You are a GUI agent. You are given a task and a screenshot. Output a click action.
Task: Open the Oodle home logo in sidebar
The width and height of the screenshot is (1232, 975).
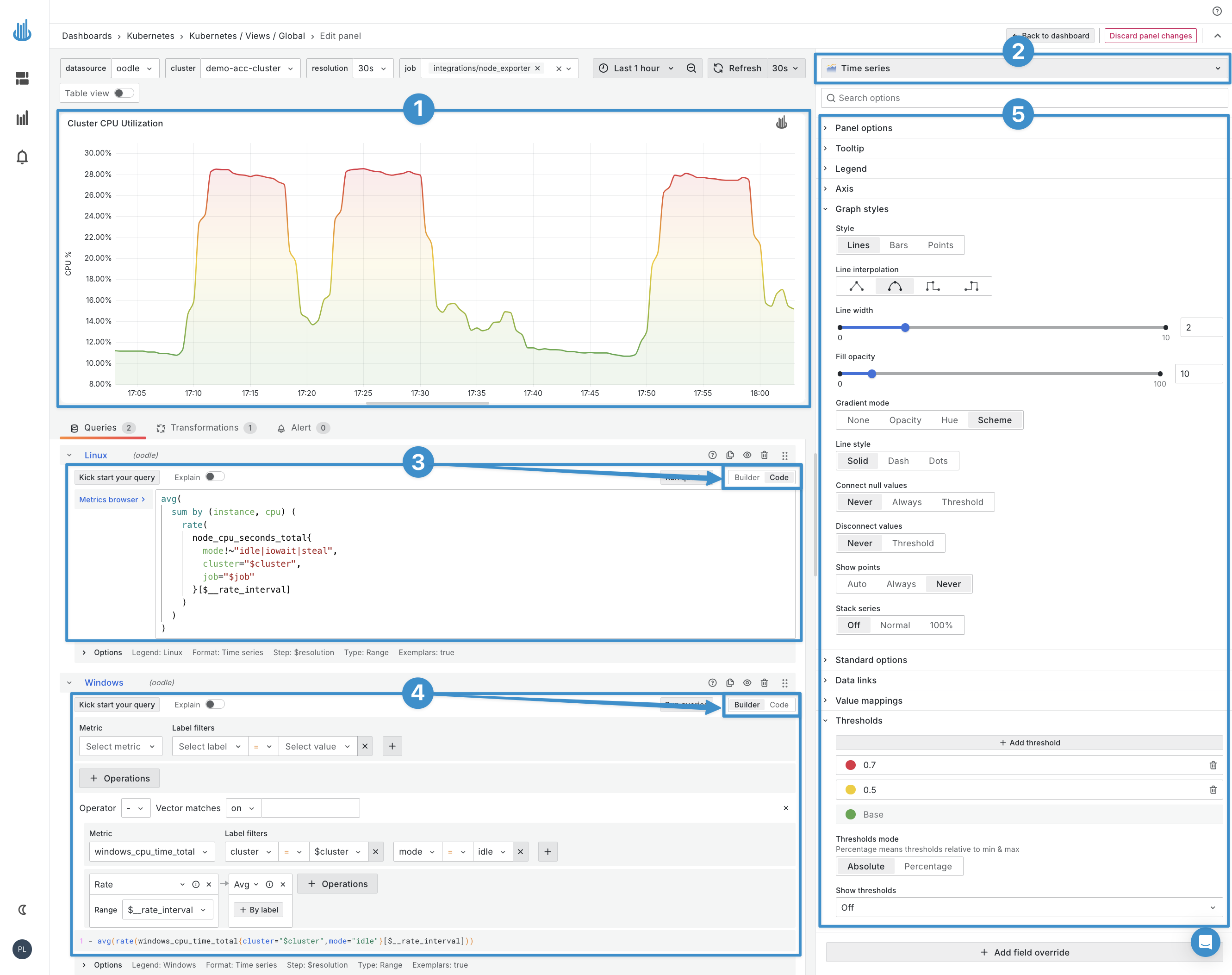[x=22, y=30]
